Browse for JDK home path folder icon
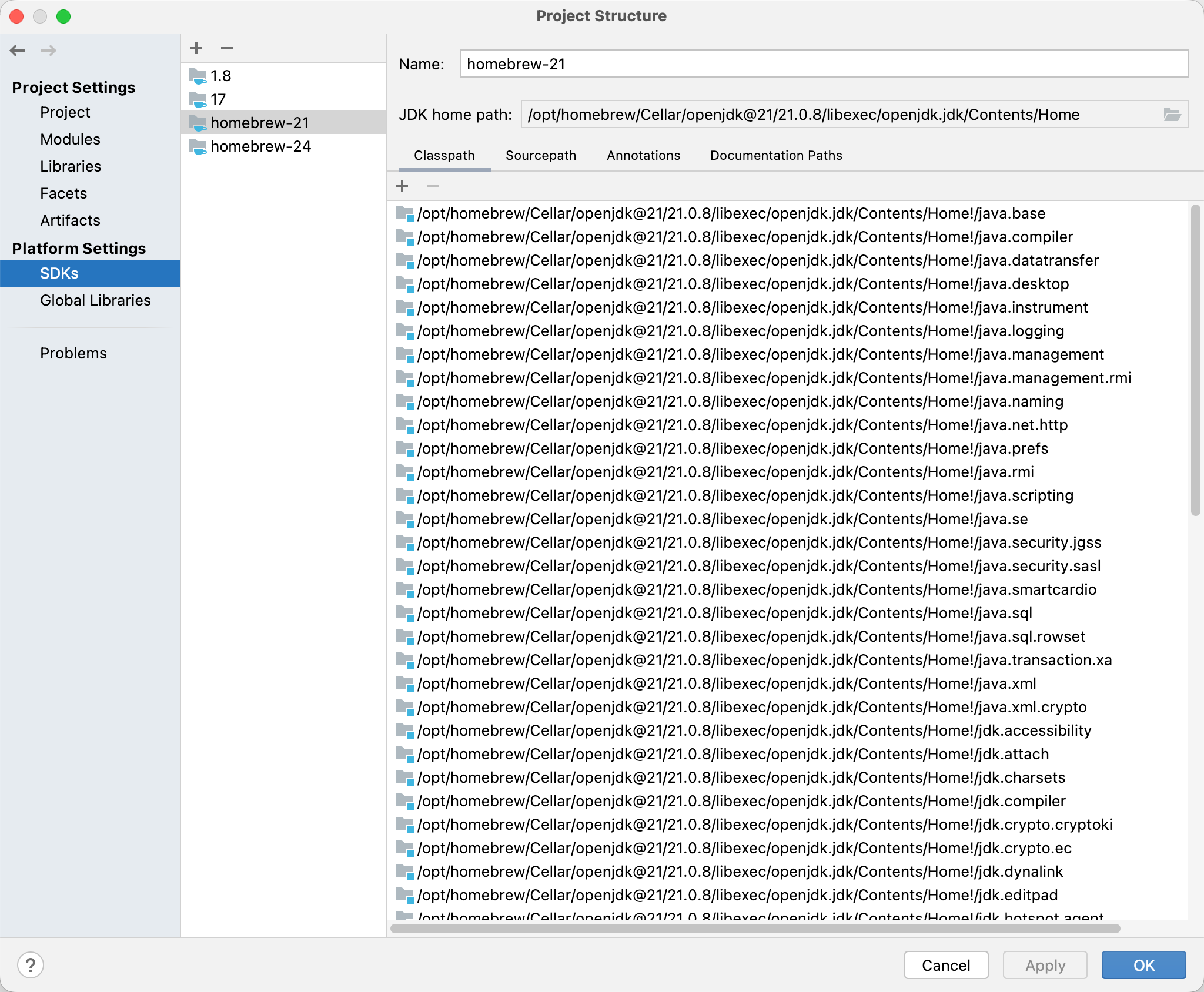 [1172, 115]
